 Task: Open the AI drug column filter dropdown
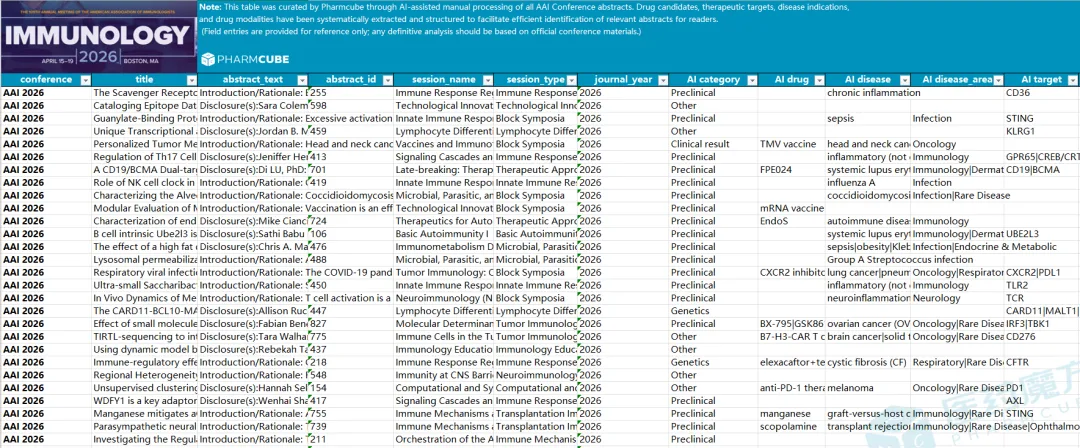[819, 80]
